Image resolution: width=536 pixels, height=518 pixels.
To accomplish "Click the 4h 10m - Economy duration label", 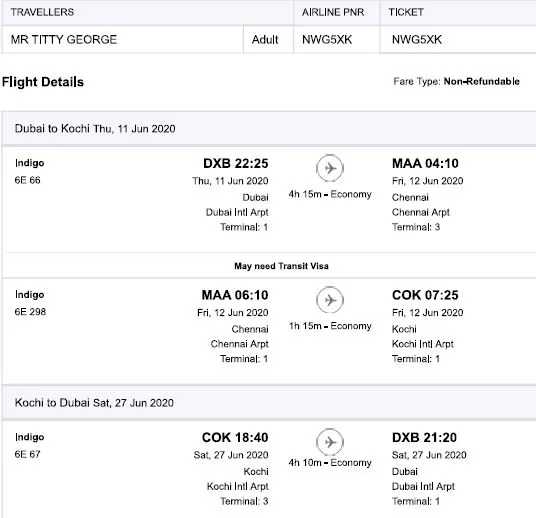I will [x=330, y=463].
